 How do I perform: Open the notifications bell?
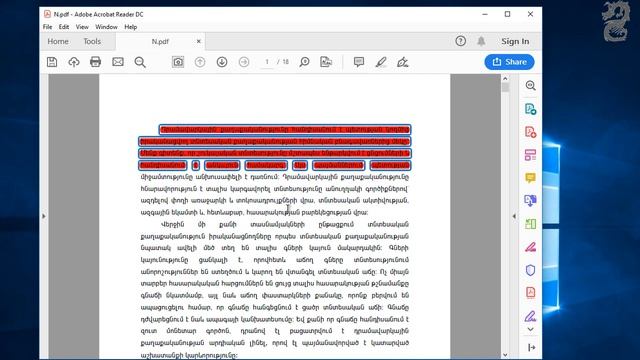click(x=481, y=41)
